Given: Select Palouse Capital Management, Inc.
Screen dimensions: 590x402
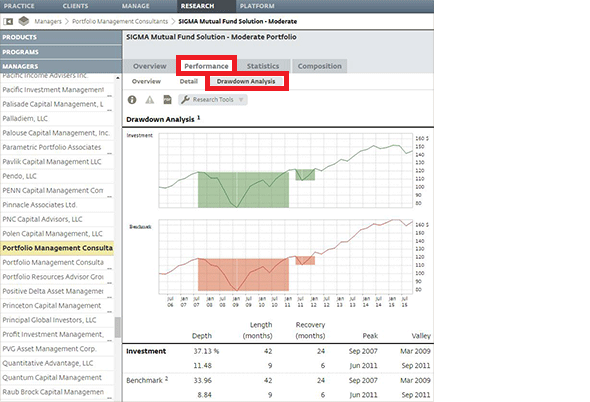Looking at the screenshot, I should point(57,133).
